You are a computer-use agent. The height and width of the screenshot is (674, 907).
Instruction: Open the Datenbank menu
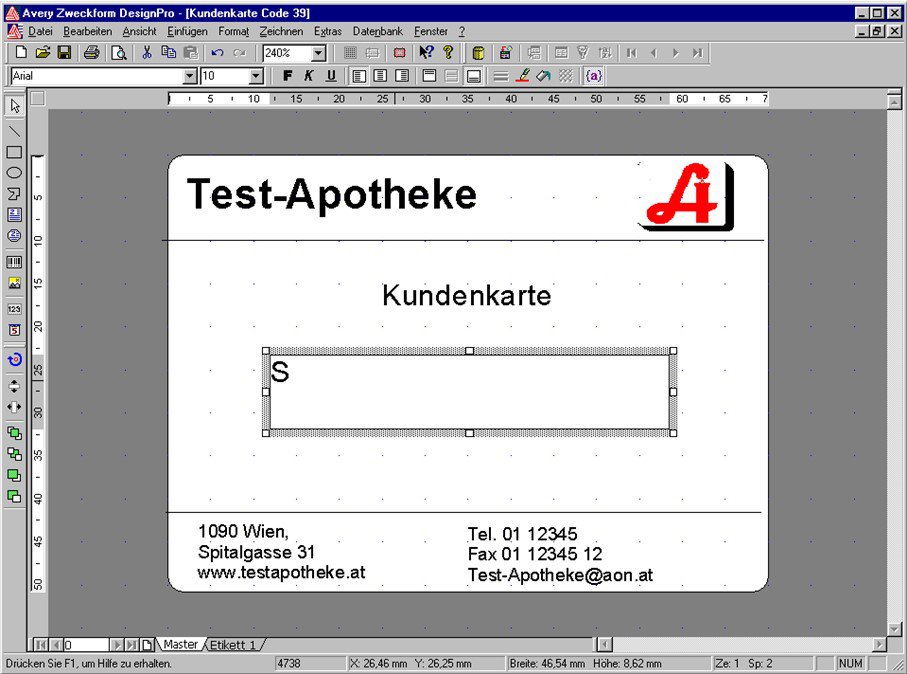tap(377, 31)
